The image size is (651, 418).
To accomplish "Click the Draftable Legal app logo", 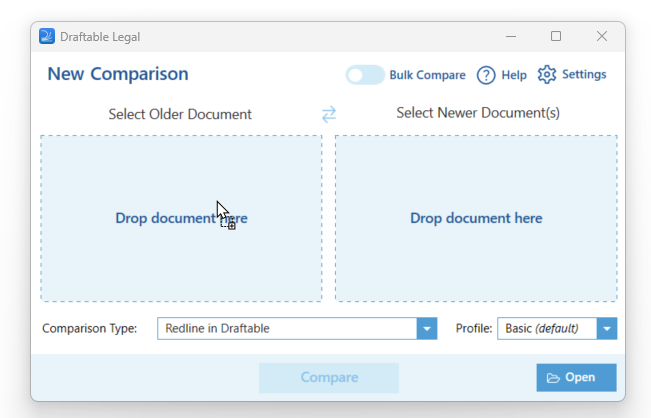I will 47,36.
